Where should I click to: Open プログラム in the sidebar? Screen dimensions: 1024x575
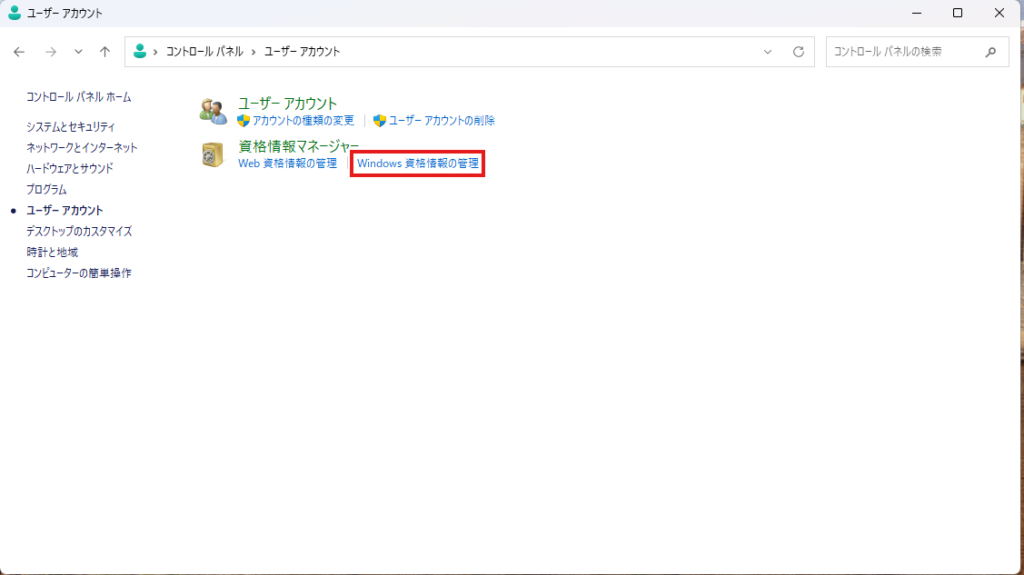coord(46,189)
